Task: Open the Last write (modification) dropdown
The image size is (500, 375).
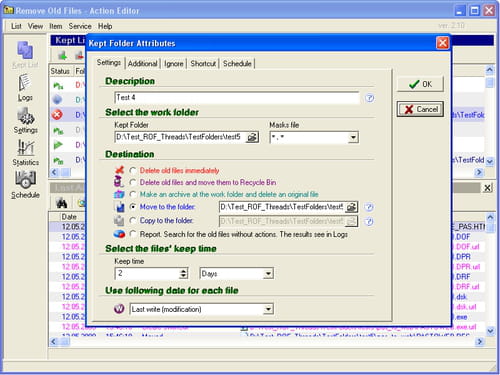Action: click(268, 309)
